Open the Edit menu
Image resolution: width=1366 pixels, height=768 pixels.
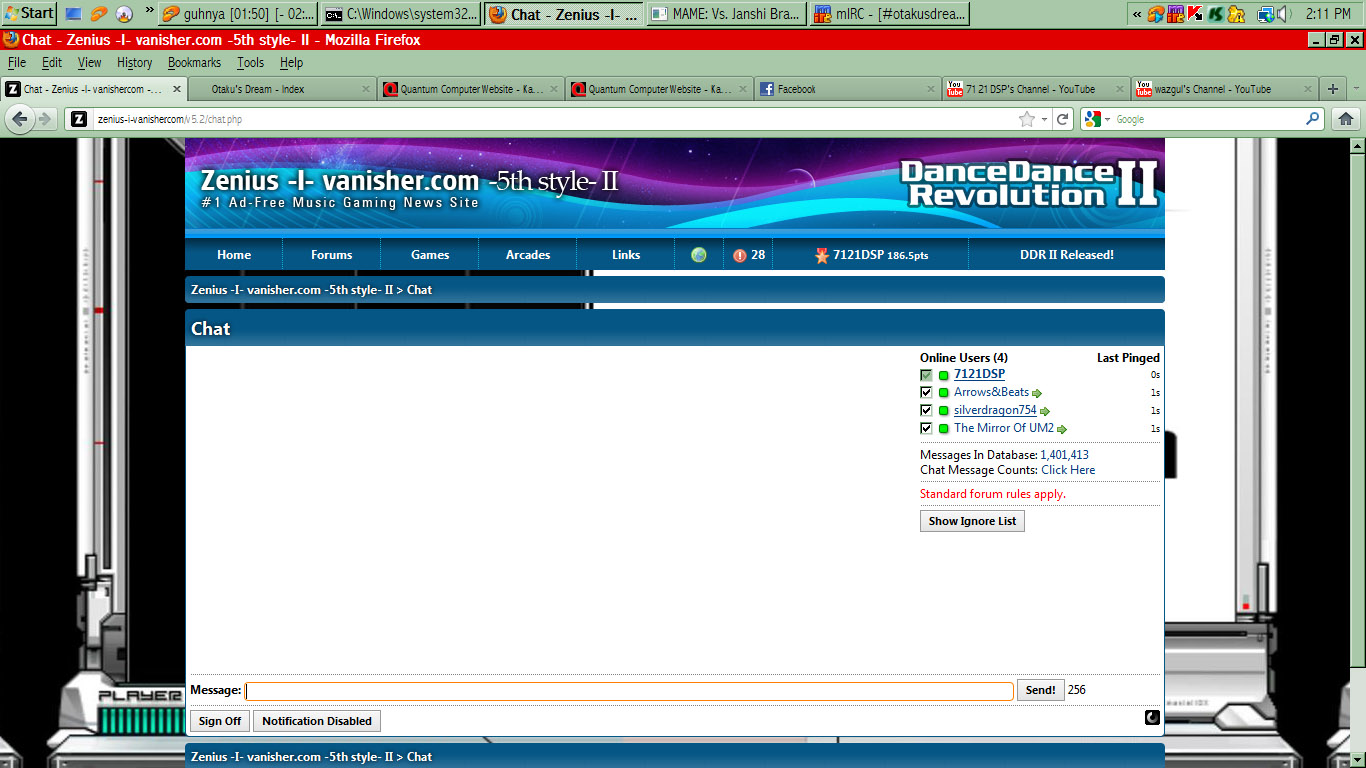(x=52, y=62)
